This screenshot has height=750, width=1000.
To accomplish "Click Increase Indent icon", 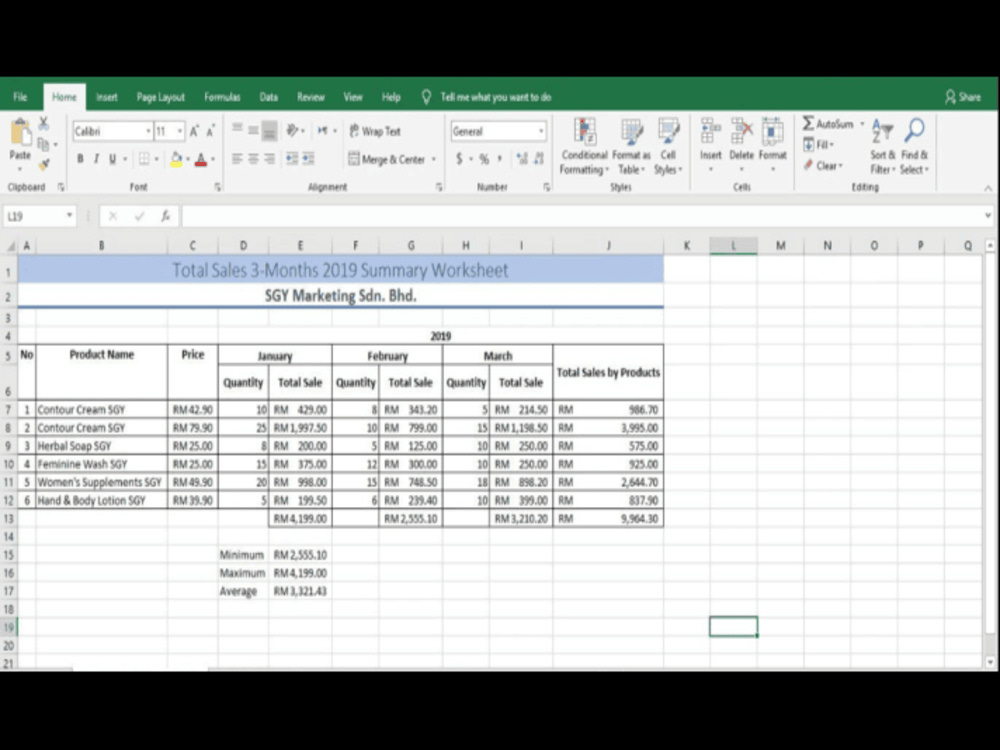I will tap(309, 159).
